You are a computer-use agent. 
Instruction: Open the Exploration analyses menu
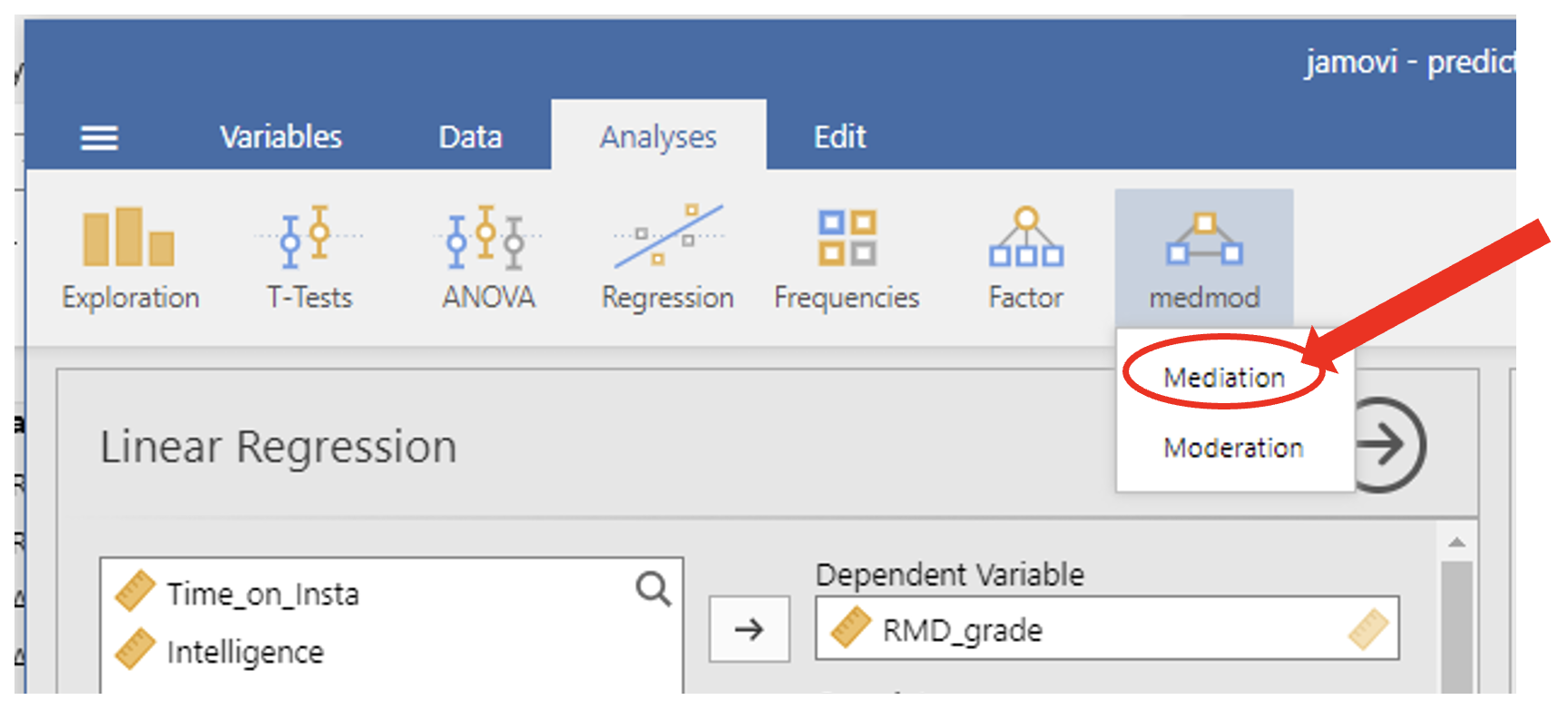(x=130, y=259)
